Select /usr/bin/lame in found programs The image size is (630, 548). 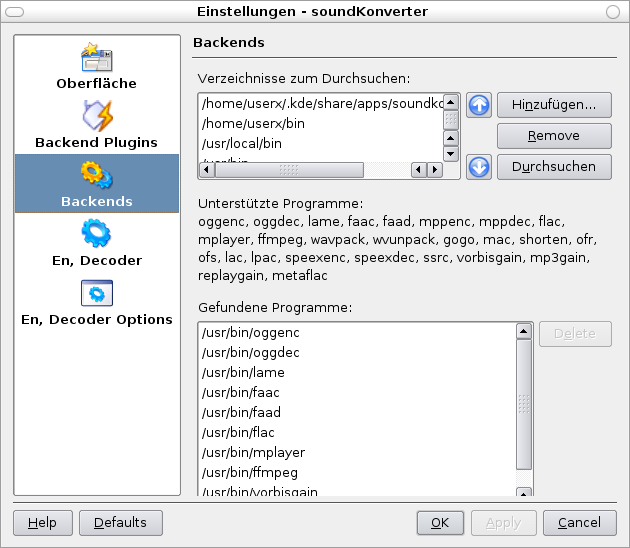pyautogui.click(x=357, y=372)
